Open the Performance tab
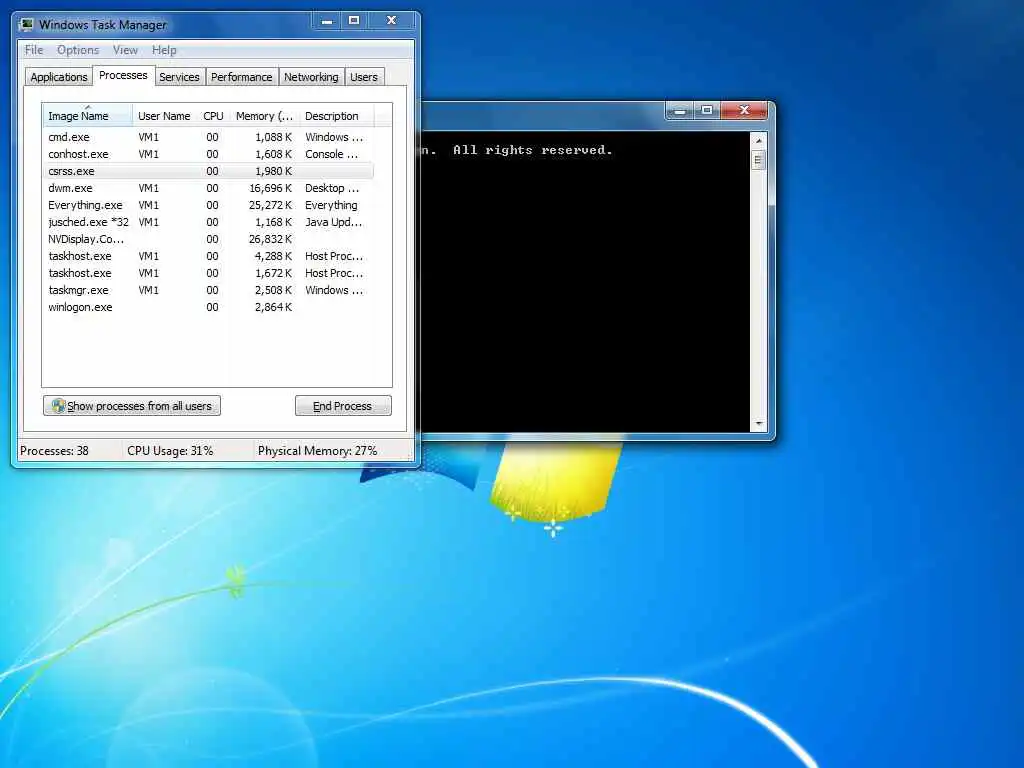Screen dimensions: 1024x768 pos(241,77)
